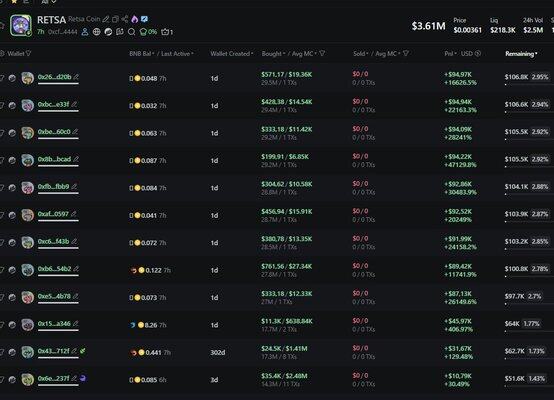This screenshot has width=554, height=400.
Task: Open wallet address 0xbc...e33f
Action: tap(53, 104)
